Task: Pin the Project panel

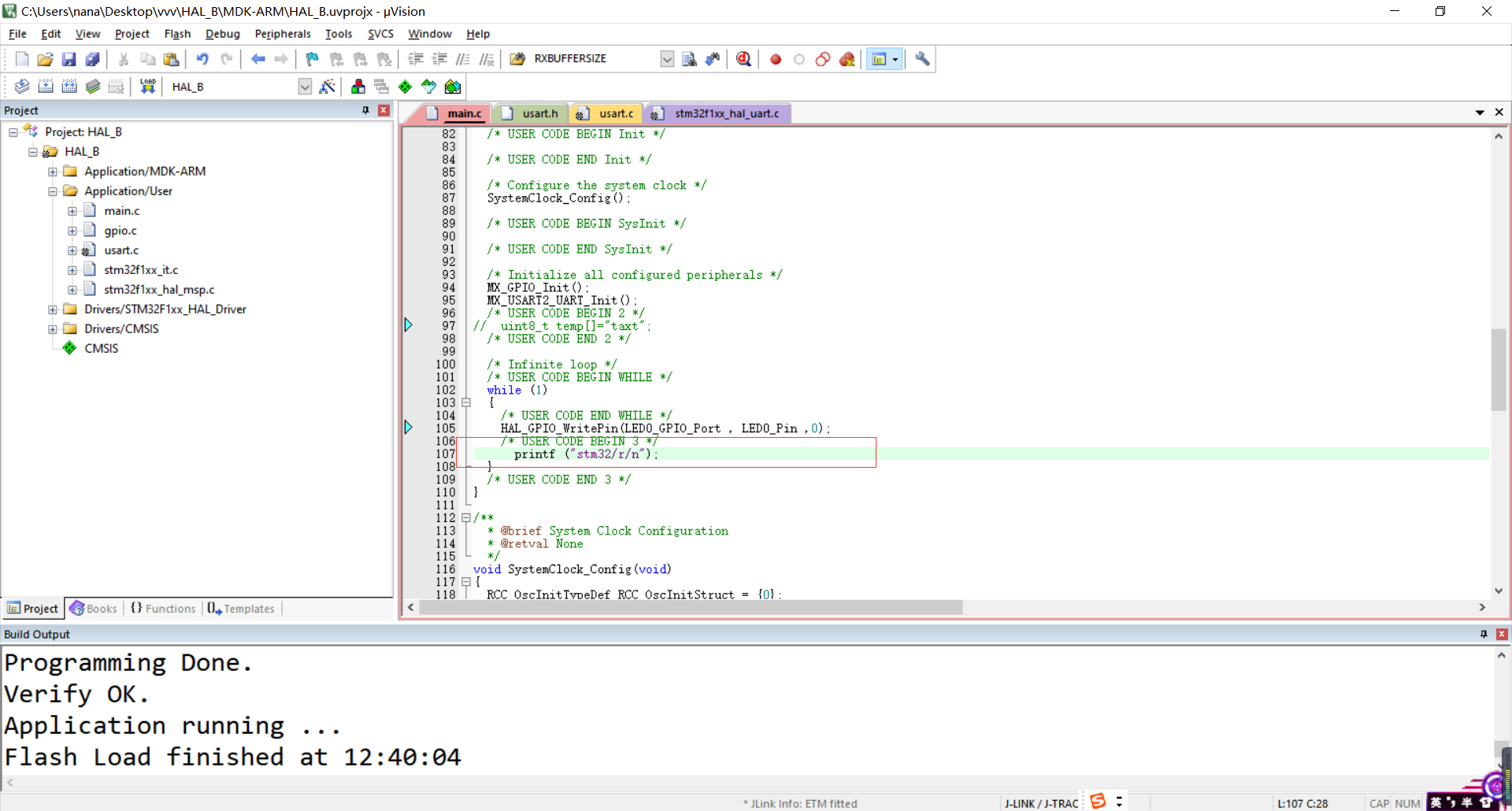Action: click(365, 110)
